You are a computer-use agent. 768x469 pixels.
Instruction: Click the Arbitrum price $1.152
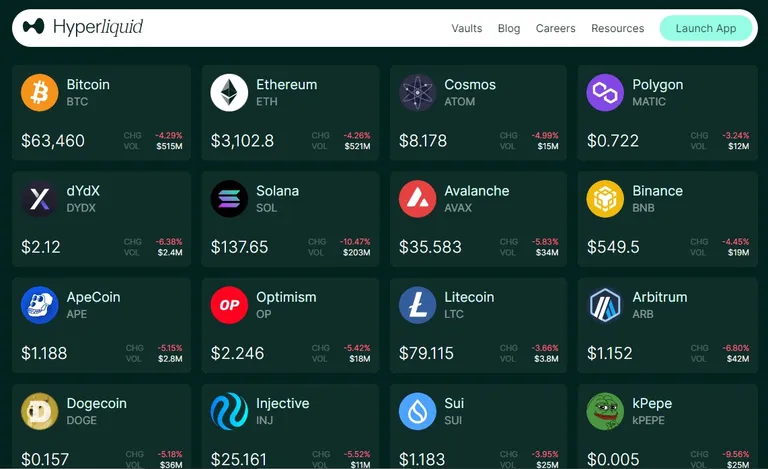pos(610,353)
